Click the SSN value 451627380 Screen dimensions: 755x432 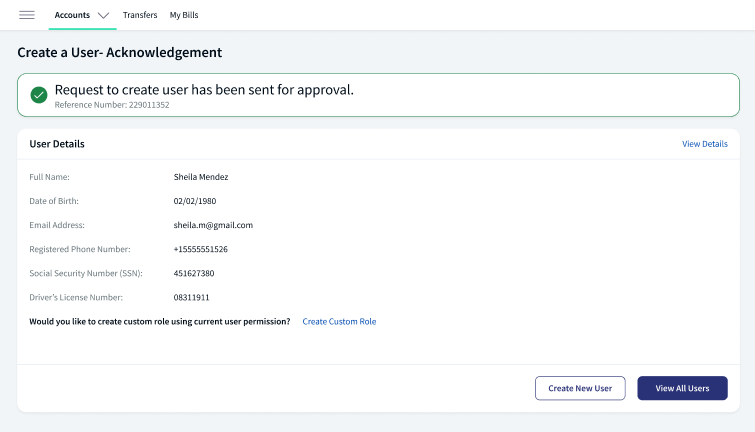[194, 273]
